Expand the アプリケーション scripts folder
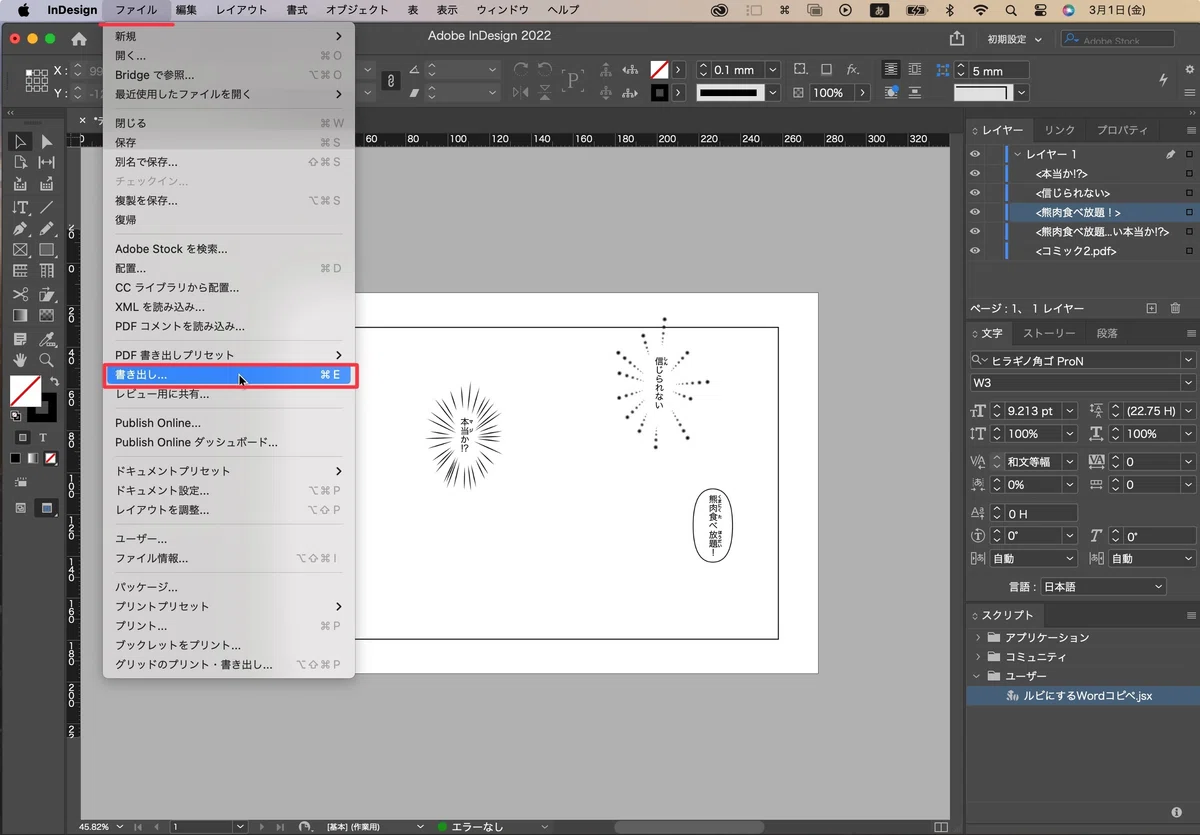Screen dimensions: 1200x835 click(978, 637)
